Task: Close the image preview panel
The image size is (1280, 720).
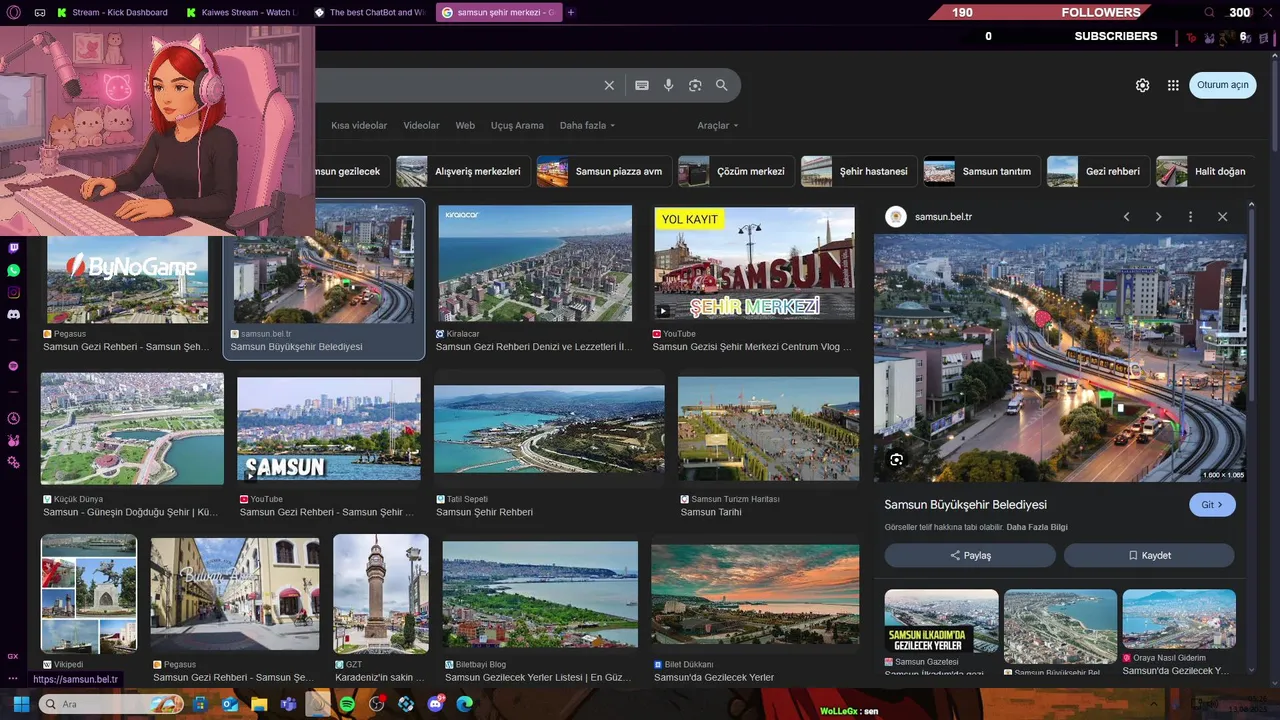Action: point(1222,217)
